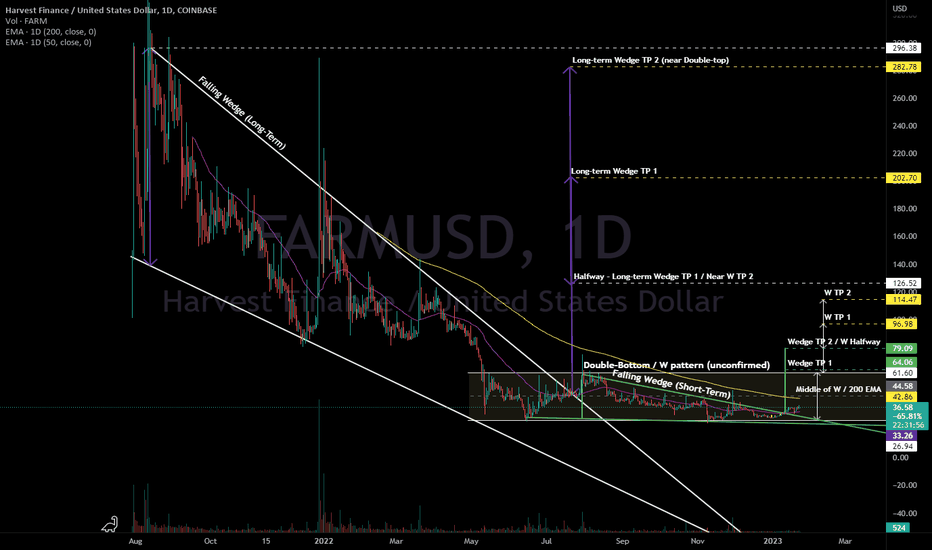This screenshot has width=932, height=550.
Task: Click the USD currency label
Action: pos(900,8)
